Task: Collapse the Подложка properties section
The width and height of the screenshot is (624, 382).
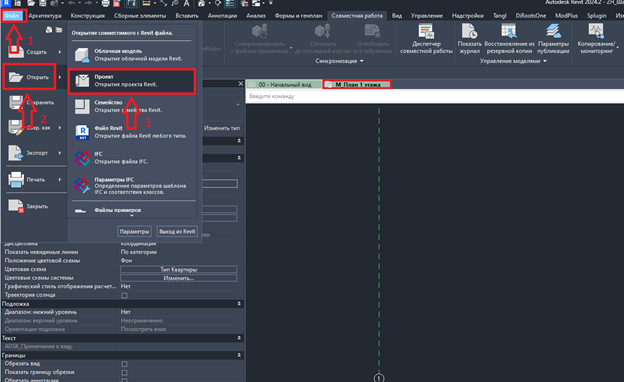Action: [x=239, y=304]
